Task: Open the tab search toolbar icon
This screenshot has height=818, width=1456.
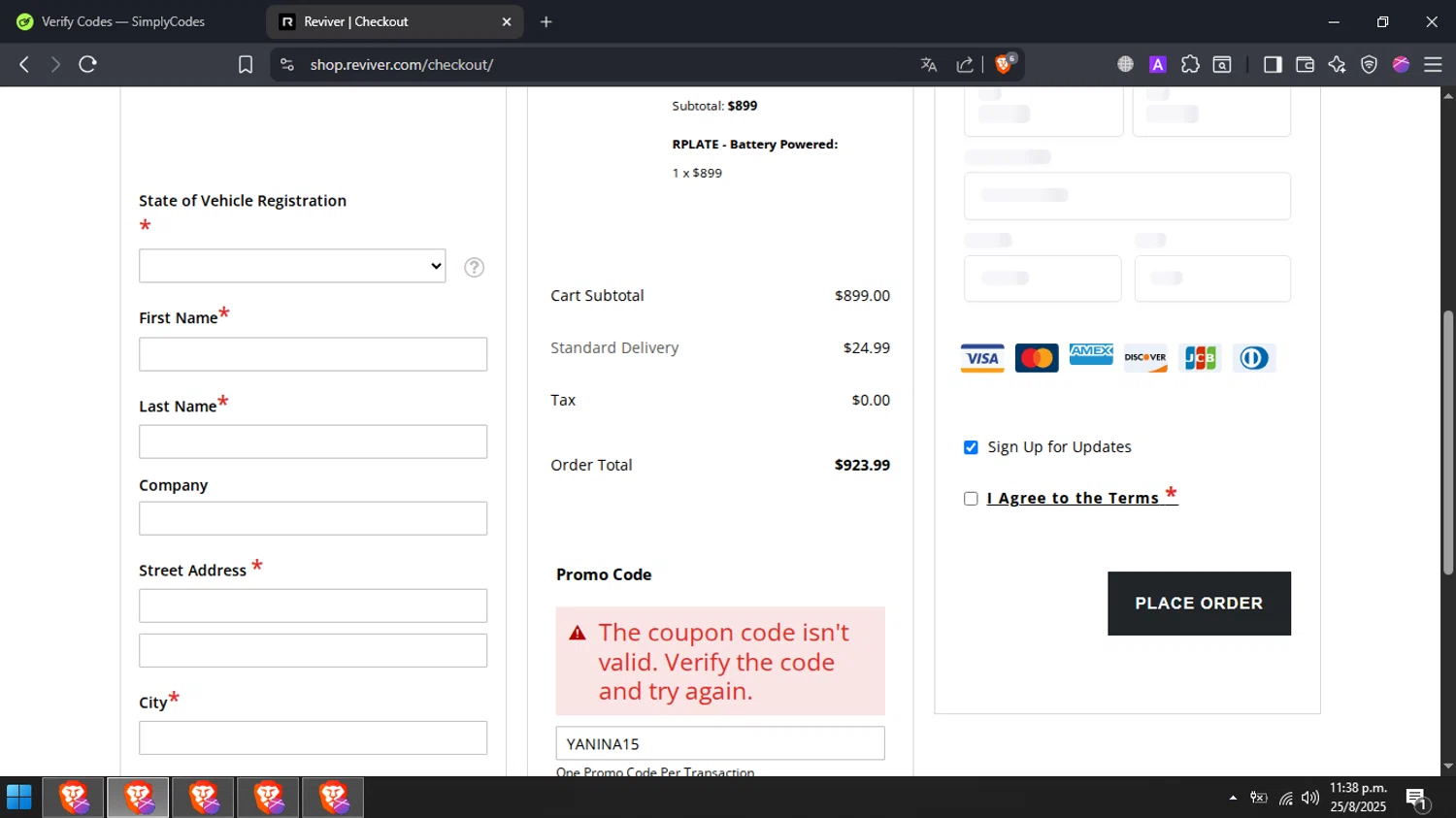Action: click(x=1222, y=64)
